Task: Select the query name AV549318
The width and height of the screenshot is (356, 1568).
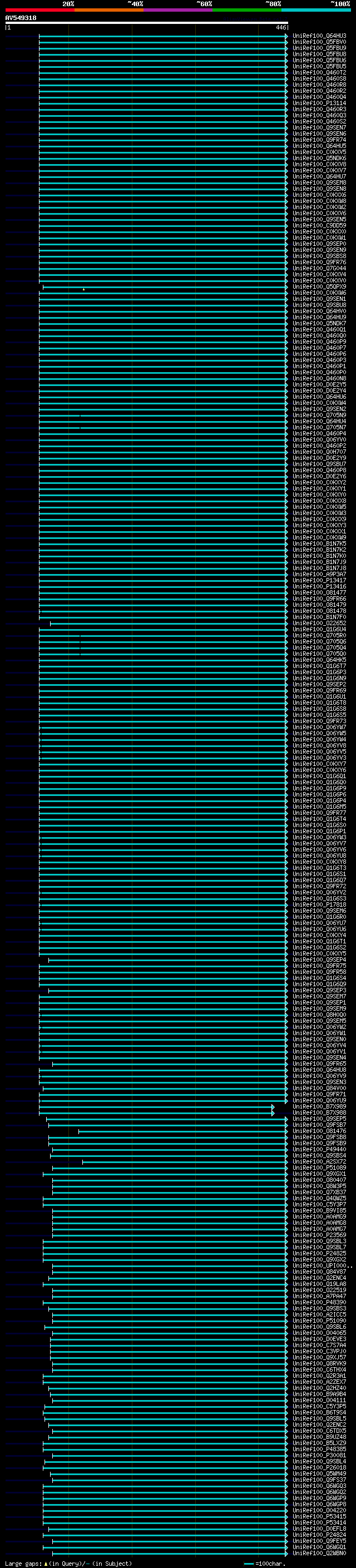Action: click(21, 18)
